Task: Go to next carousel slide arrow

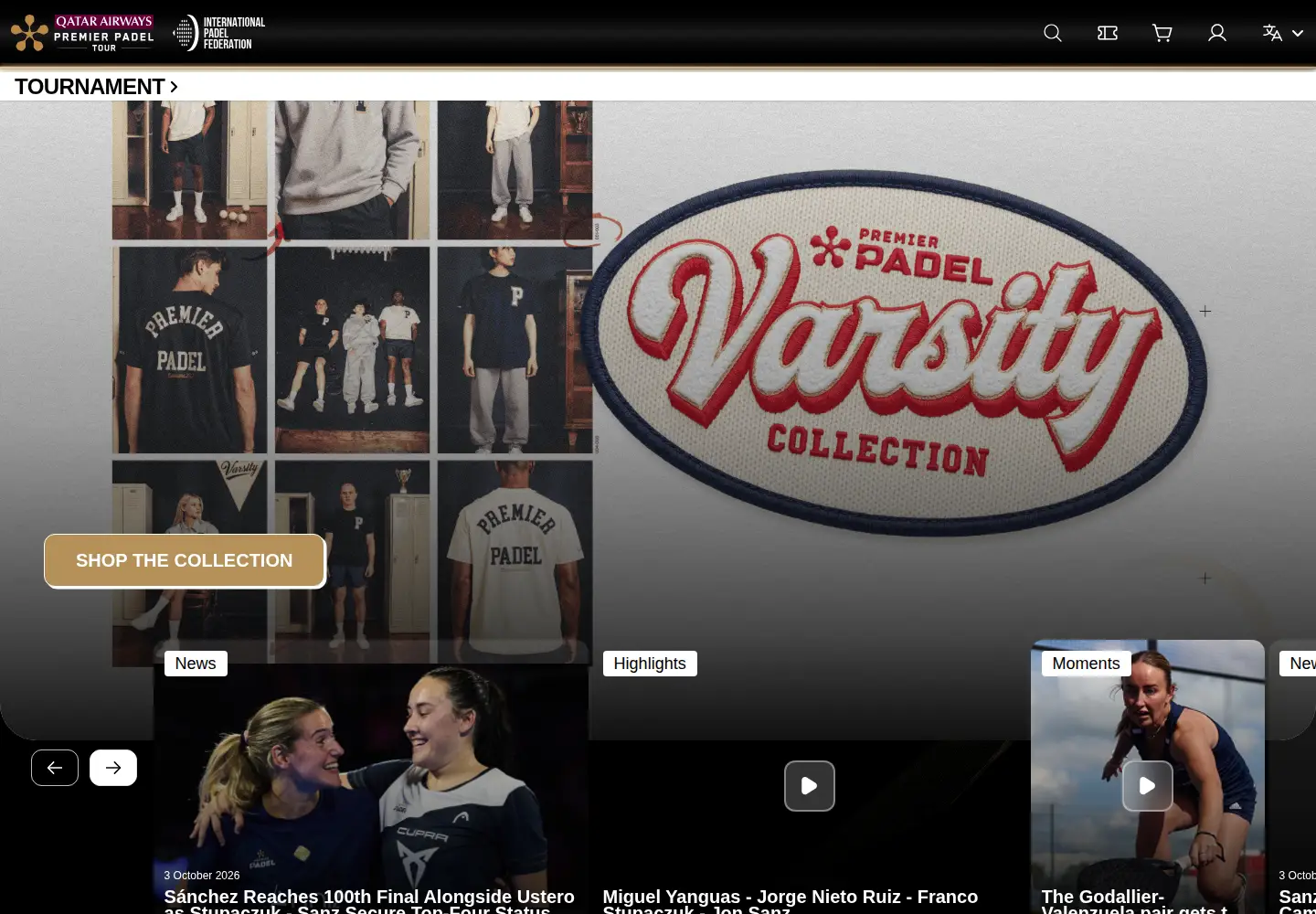Action: [113, 768]
